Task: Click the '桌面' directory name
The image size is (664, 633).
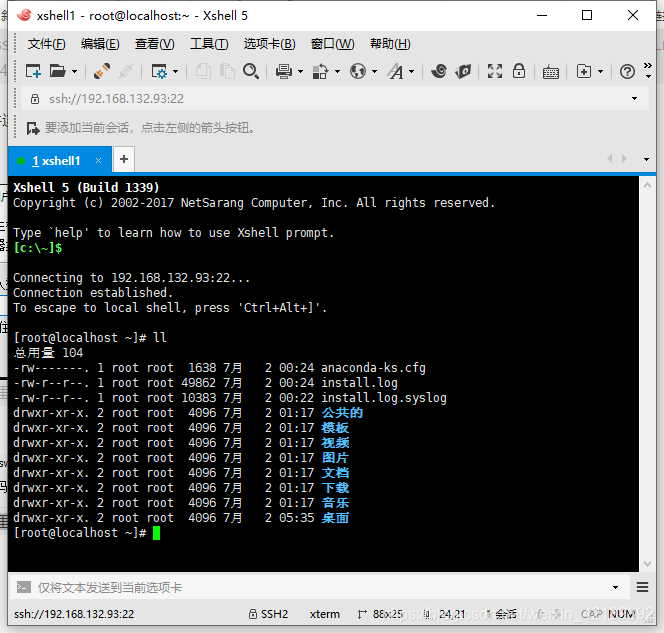Action: click(x=335, y=518)
